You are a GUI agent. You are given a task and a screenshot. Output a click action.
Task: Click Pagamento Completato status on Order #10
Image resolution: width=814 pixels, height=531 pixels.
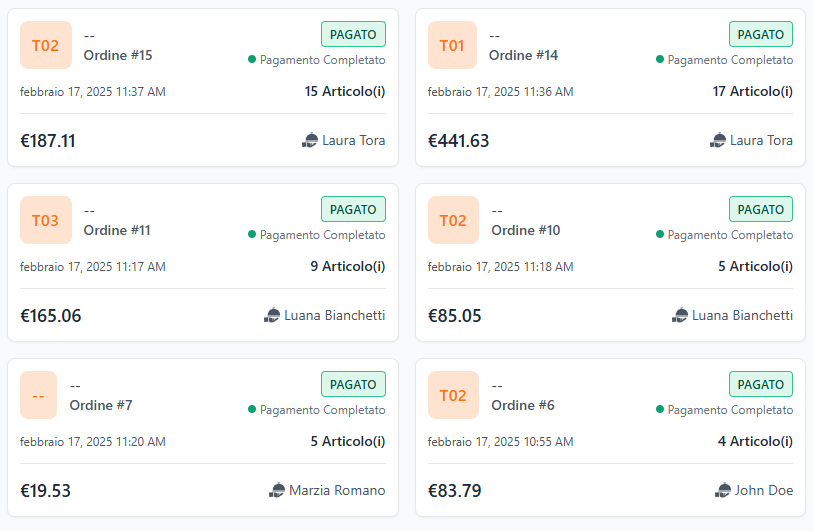(x=730, y=235)
